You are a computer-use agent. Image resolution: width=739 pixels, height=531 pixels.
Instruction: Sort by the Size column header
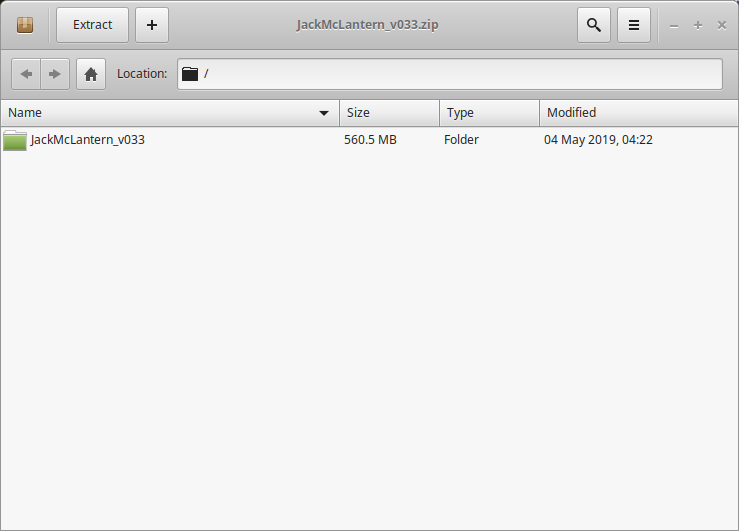click(x=389, y=113)
